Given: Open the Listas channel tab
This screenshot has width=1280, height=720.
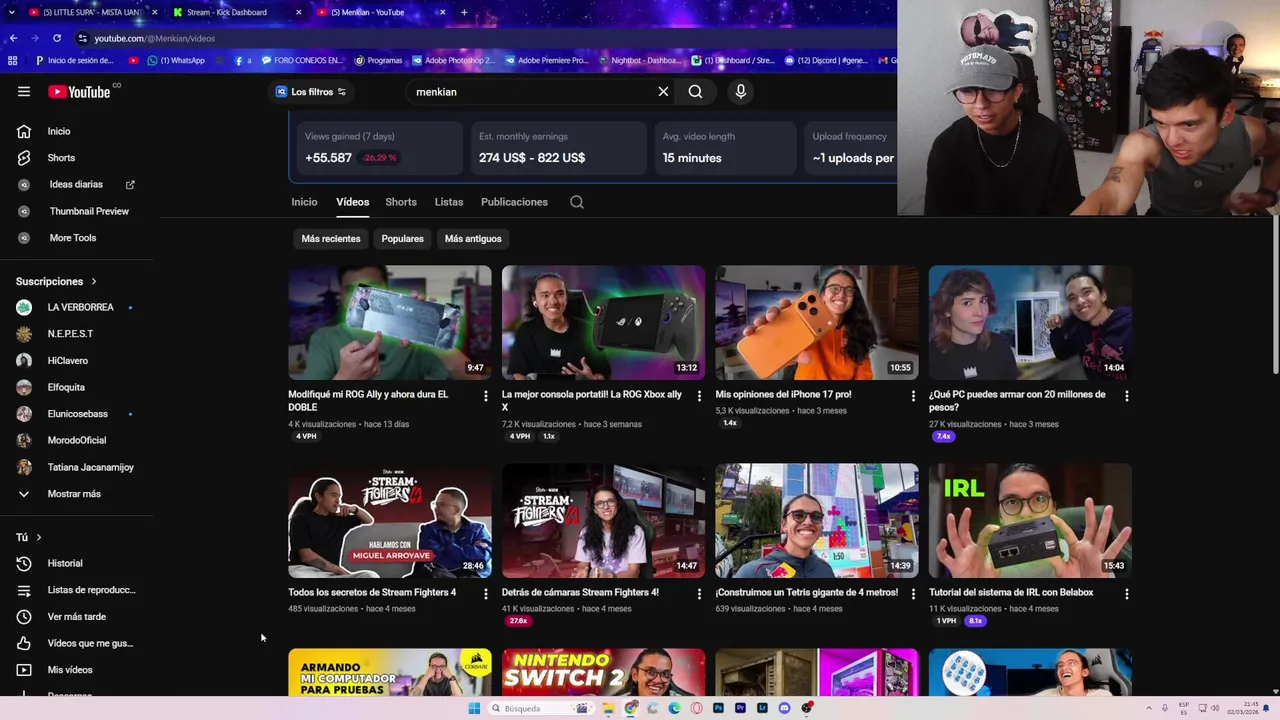Looking at the screenshot, I should 449,202.
